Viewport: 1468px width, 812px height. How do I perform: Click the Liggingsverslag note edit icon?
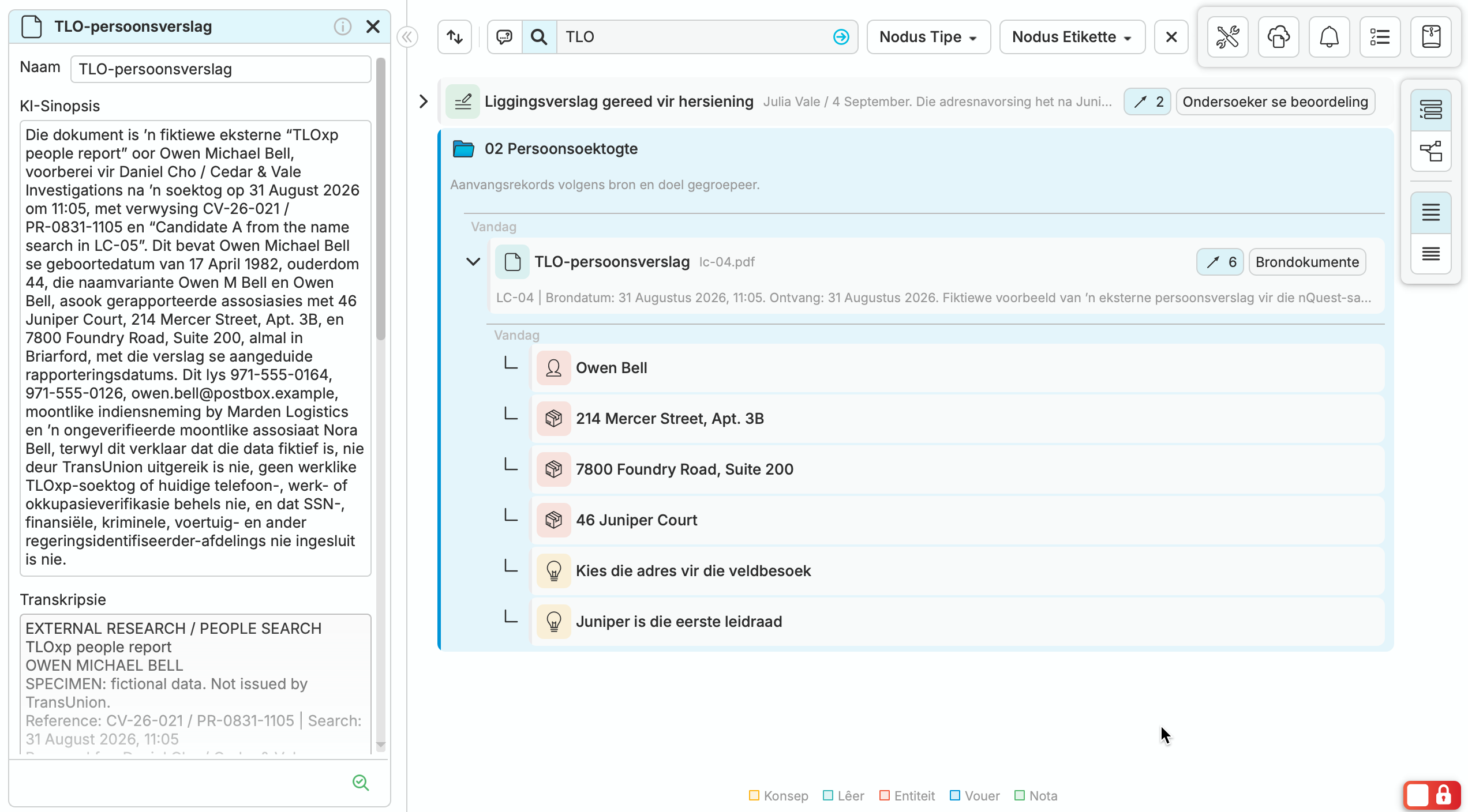click(x=462, y=101)
